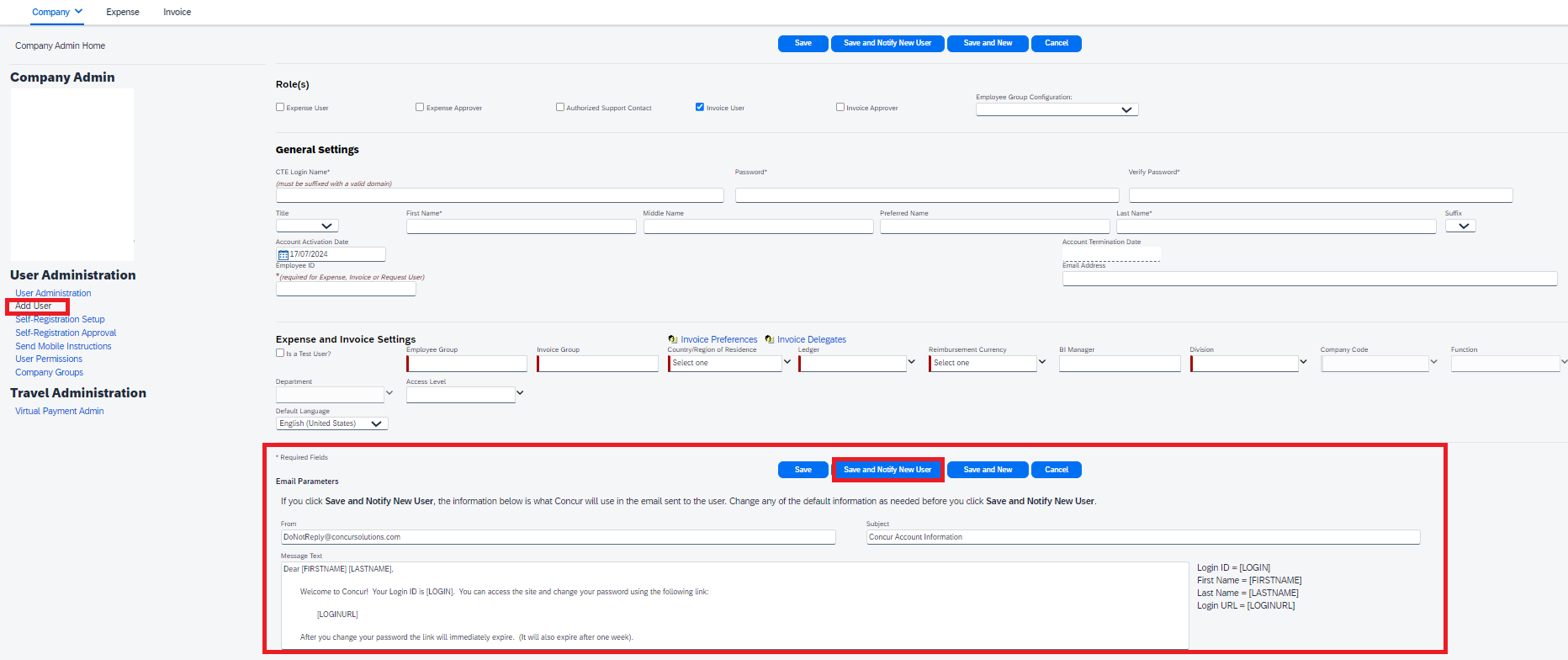The image size is (1568, 660).
Task: Select Add User in sidebar
Action: (34, 306)
